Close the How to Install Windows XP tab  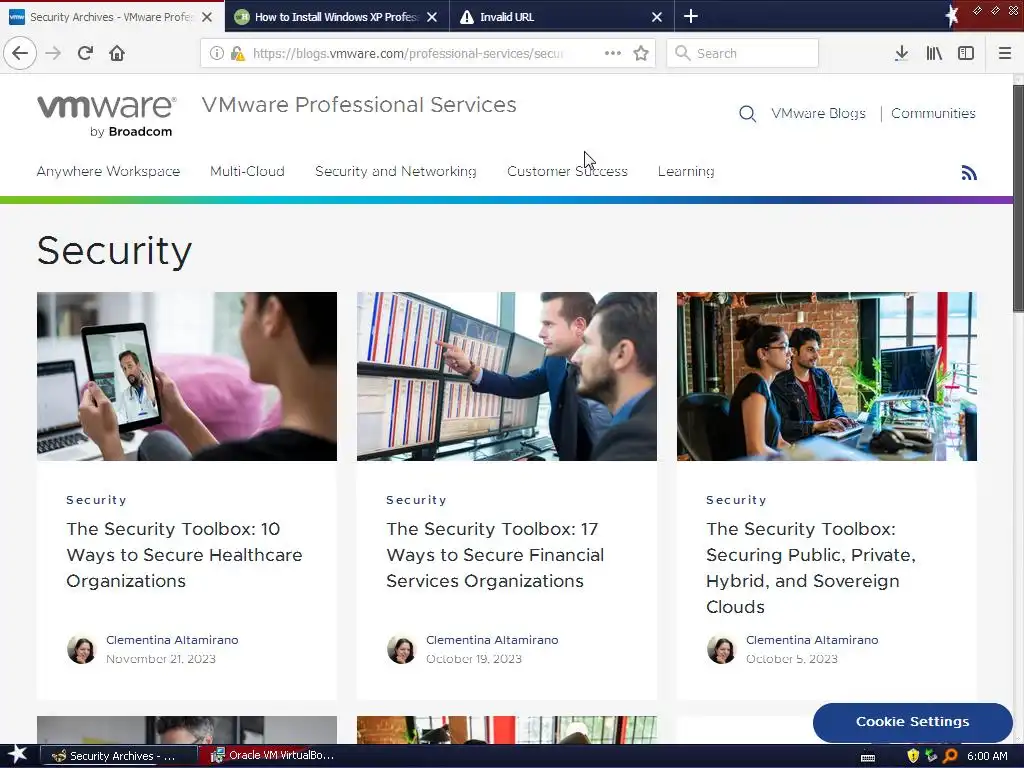click(432, 17)
